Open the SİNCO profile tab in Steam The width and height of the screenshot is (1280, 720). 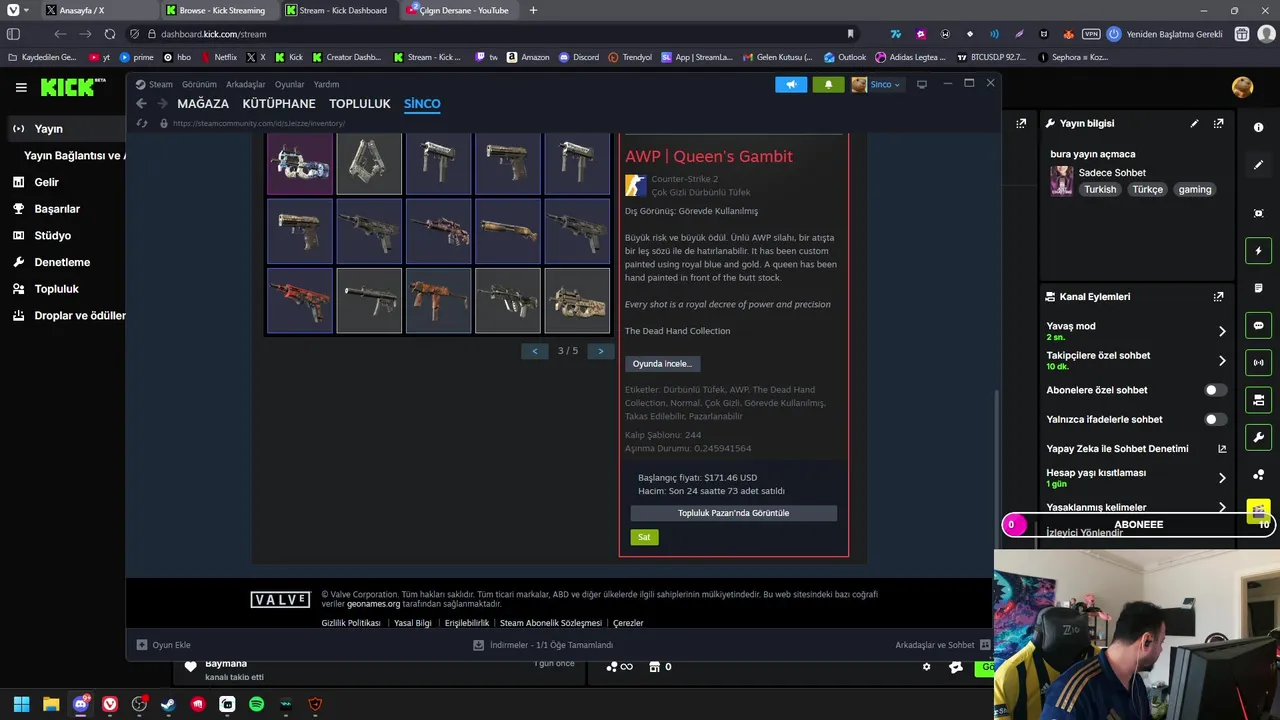coord(422,104)
